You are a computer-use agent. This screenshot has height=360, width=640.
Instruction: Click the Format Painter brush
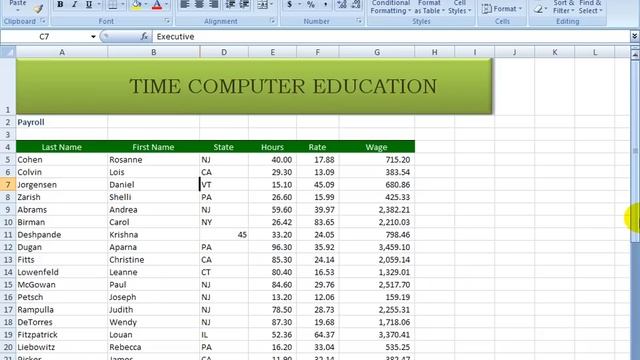(38, 8)
